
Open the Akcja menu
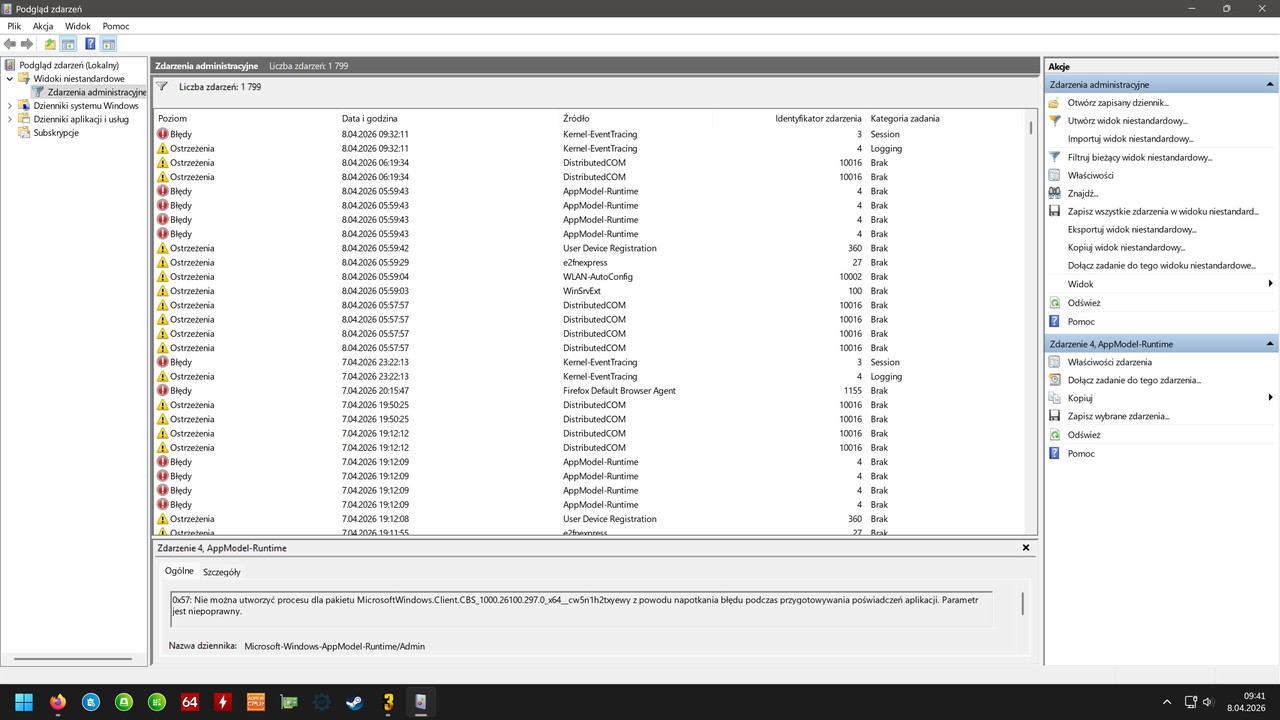coord(43,26)
